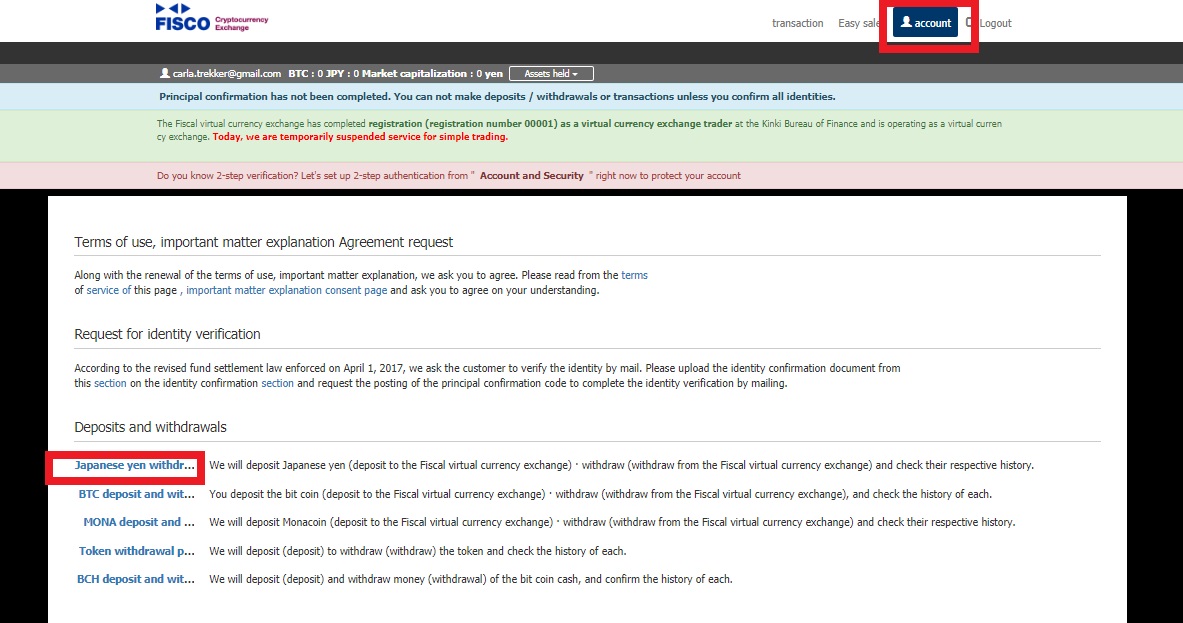This screenshot has width=1183, height=623.
Task: Open the account page button
Action: pos(926,23)
